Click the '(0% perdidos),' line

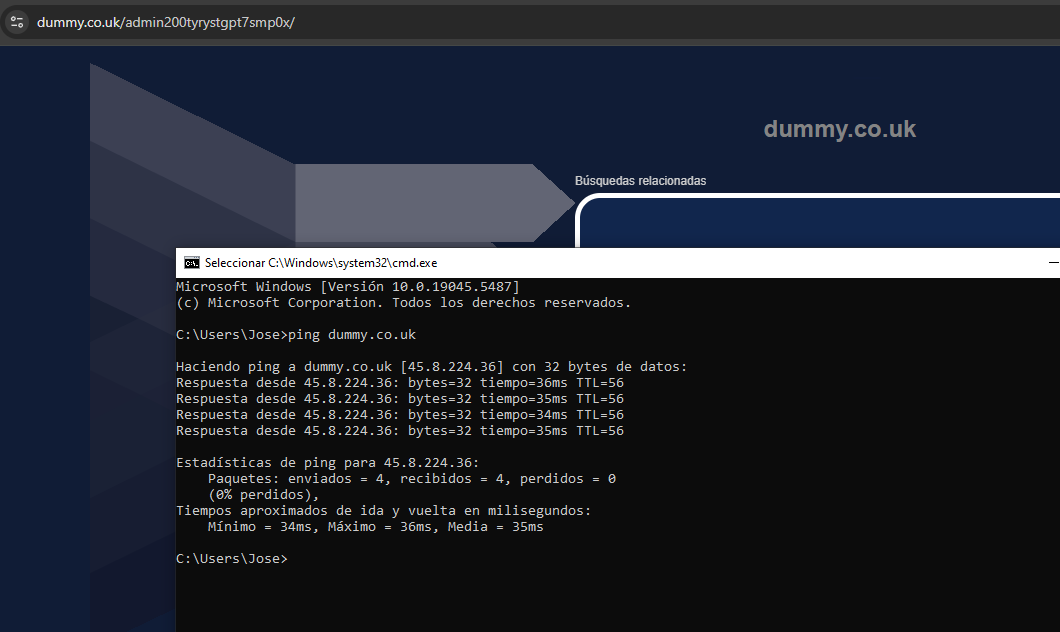(264, 495)
